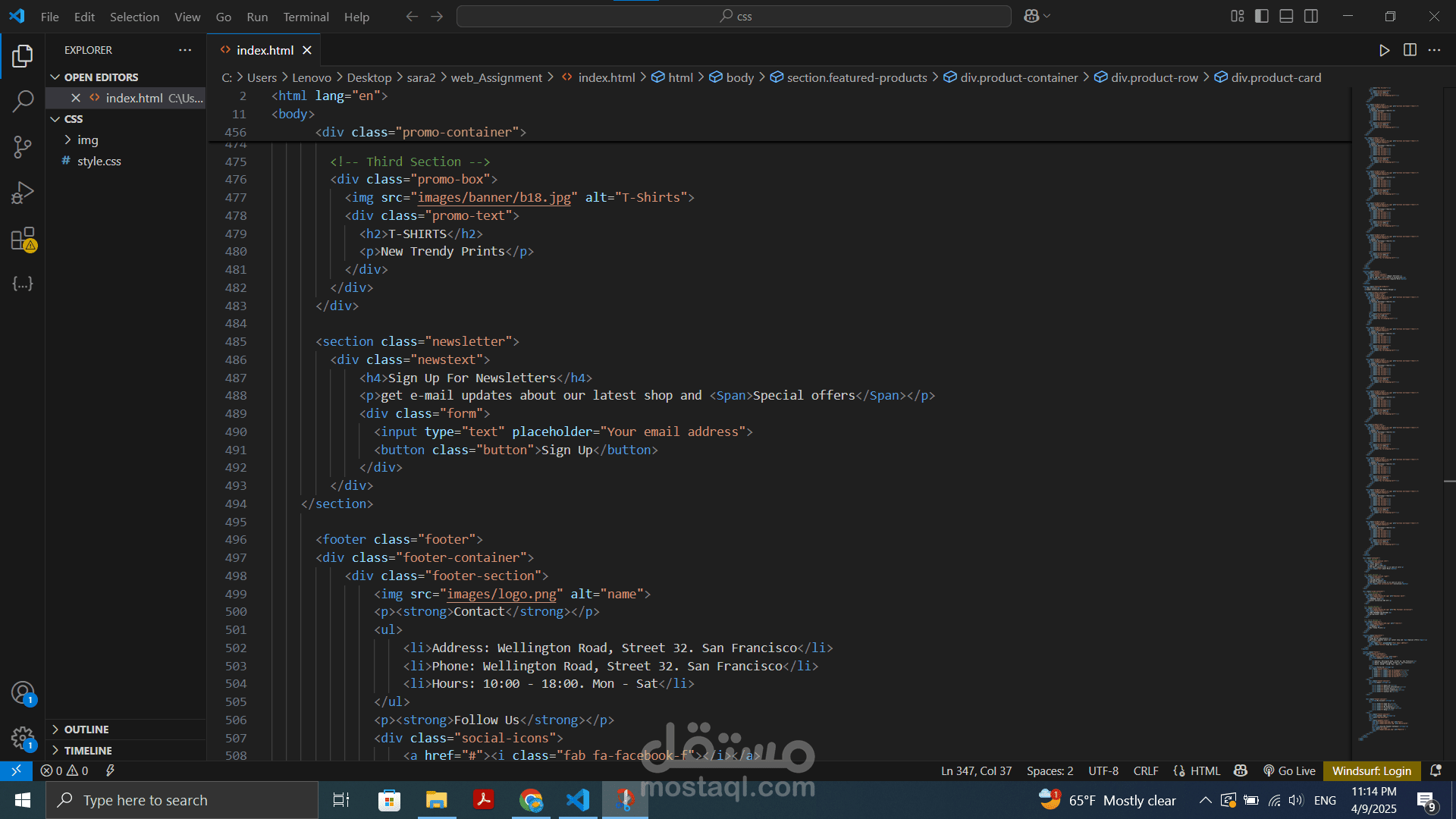The height and width of the screenshot is (819, 1456).
Task: Go back using the navigation arrow
Action: pos(412,17)
